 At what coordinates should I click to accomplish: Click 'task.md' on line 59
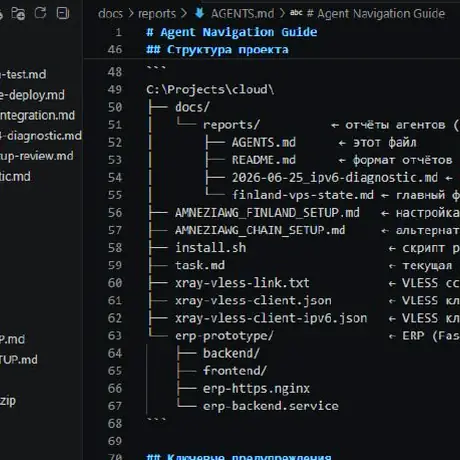[x=200, y=265]
